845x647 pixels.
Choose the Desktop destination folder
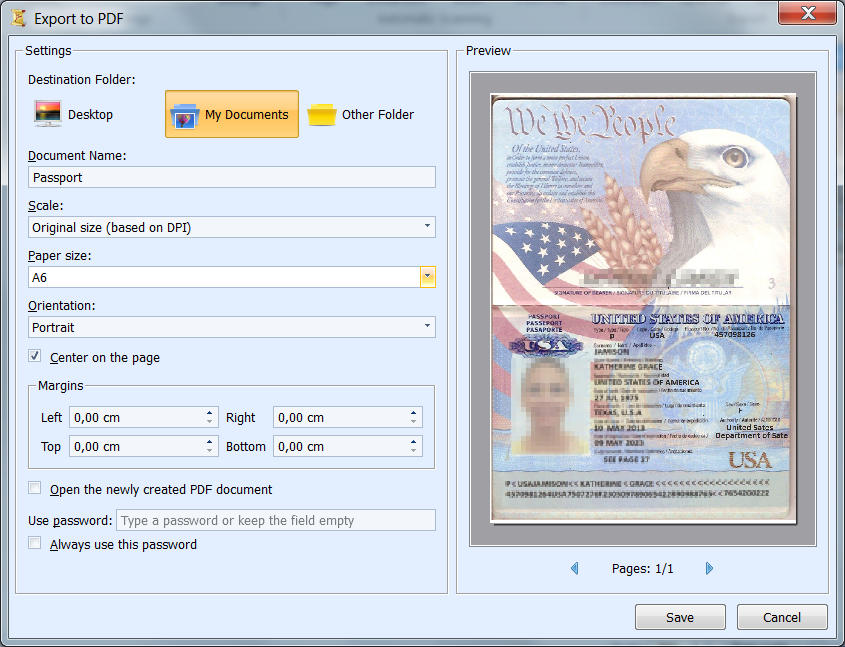click(x=74, y=114)
